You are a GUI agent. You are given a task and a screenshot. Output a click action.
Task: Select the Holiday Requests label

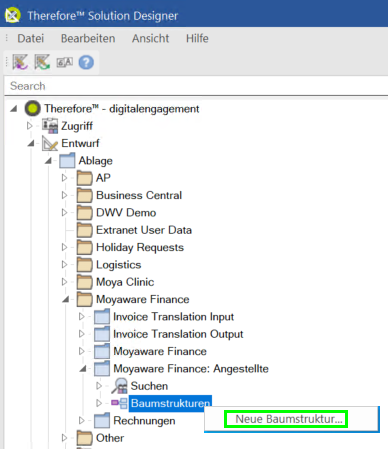(x=140, y=248)
